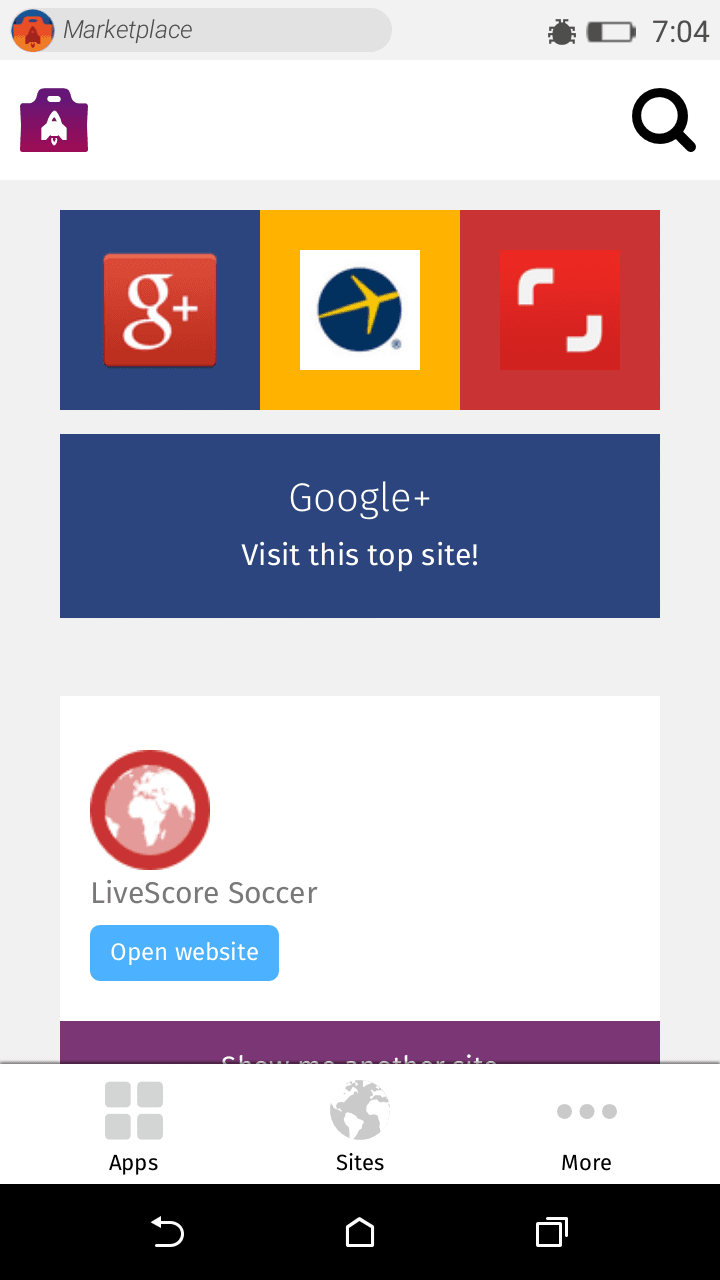Viewport: 720px width, 1280px height.
Task: Tap the battery indicator icon
Action: click(611, 32)
